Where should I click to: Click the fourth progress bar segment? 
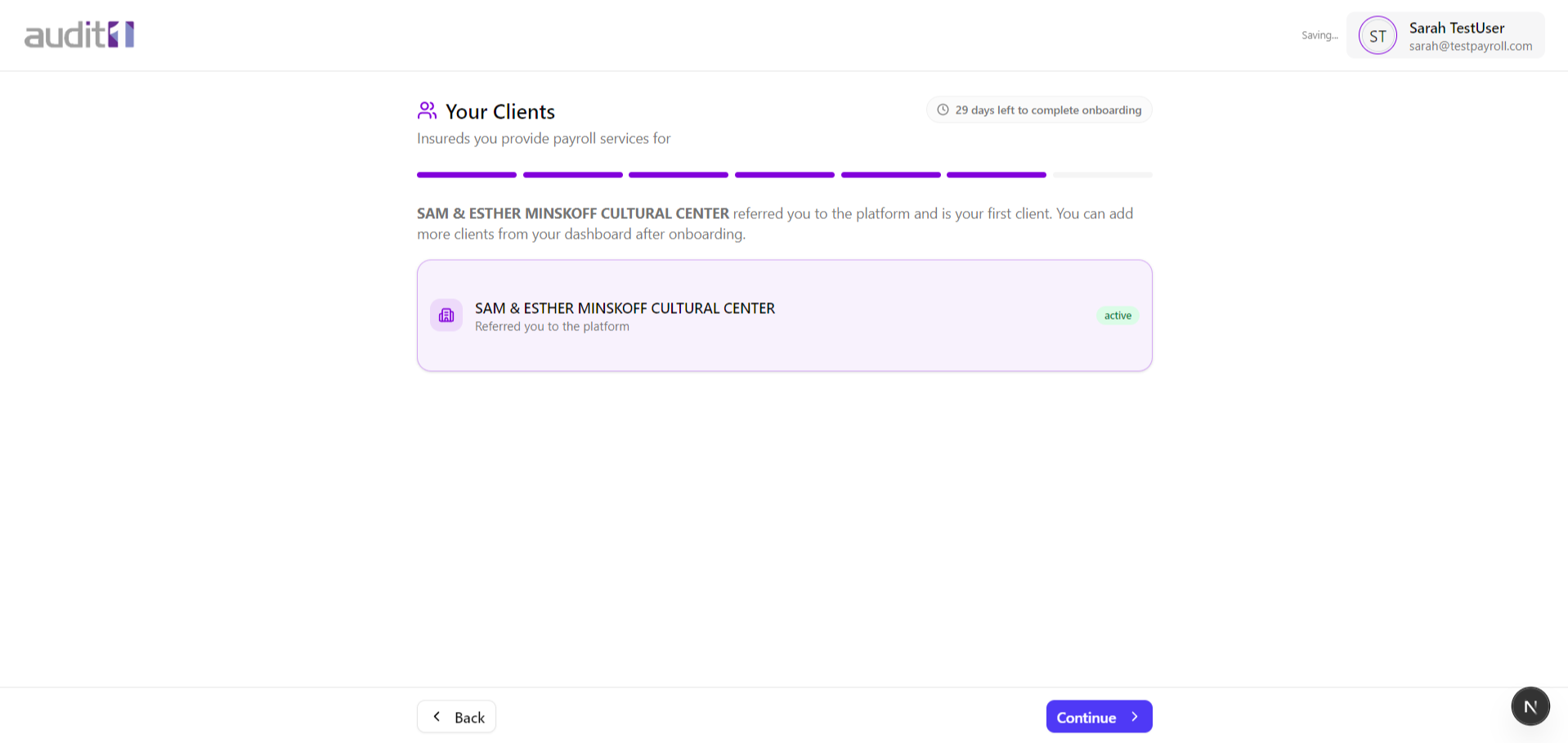point(785,175)
